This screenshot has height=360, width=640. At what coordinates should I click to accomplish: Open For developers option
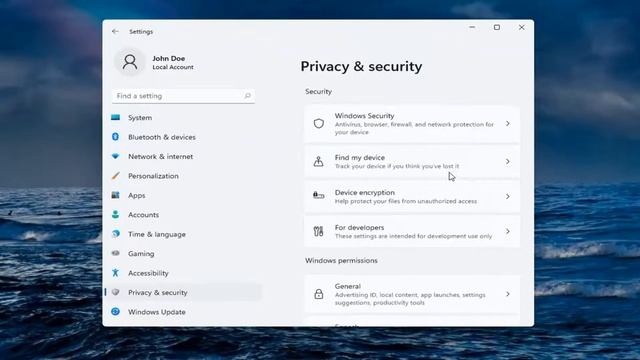click(412, 231)
